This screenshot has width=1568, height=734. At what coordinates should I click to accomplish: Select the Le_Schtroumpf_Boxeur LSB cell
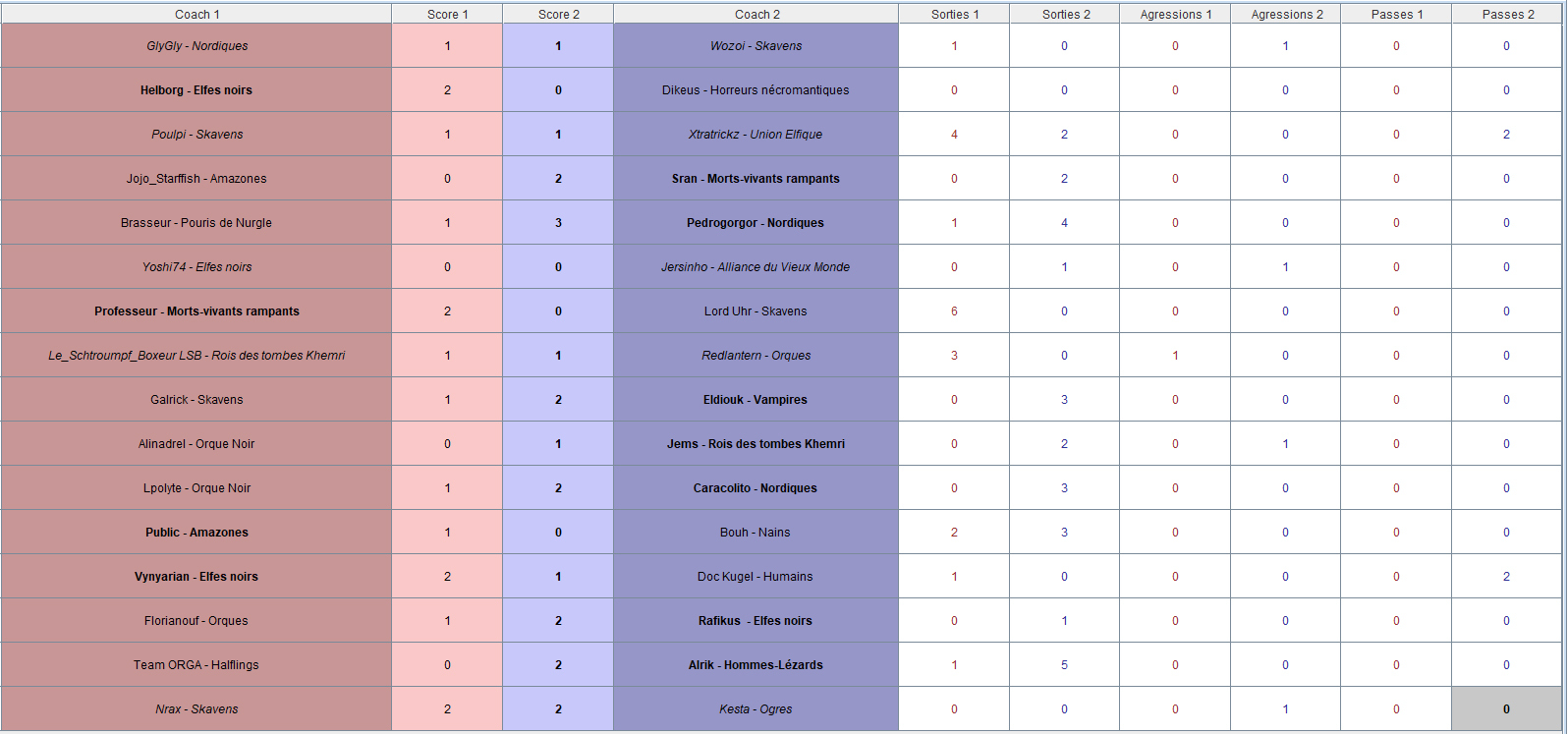click(x=196, y=356)
